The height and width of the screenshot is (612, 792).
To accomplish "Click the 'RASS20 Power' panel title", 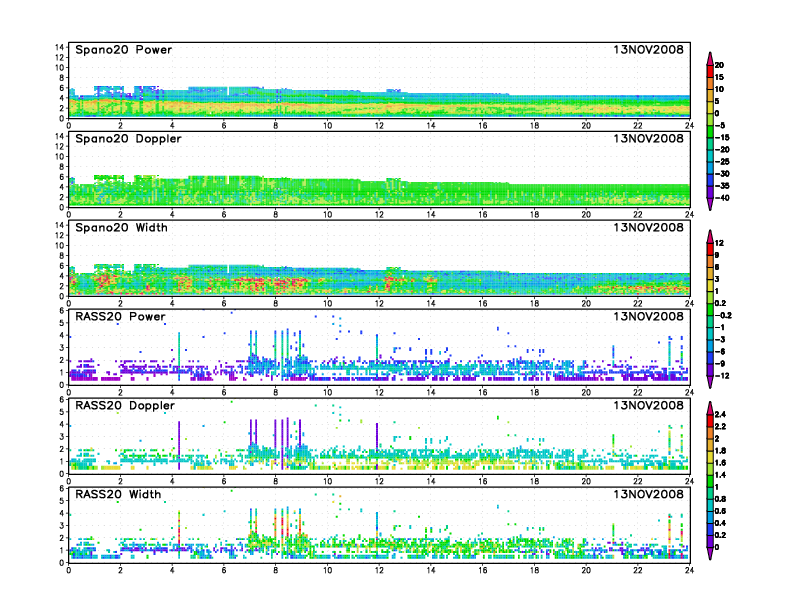I will click(x=120, y=317).
